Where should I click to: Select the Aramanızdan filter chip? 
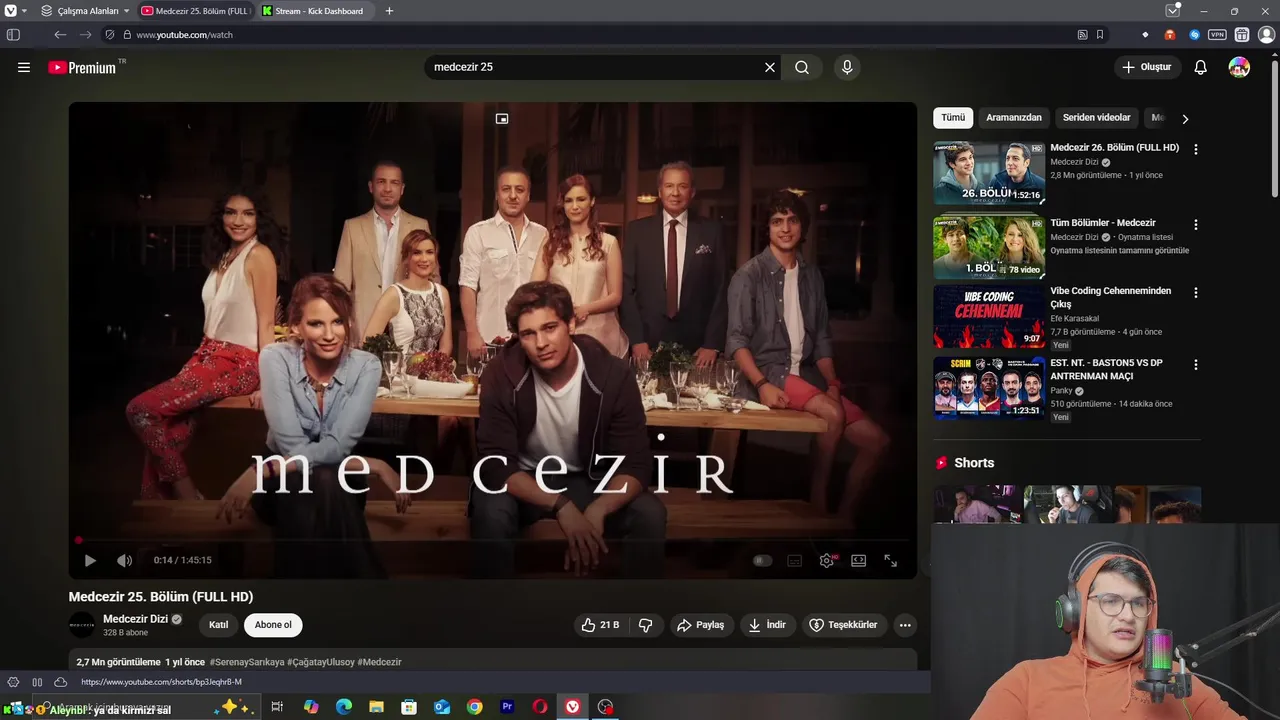(x=1014, y=118)
